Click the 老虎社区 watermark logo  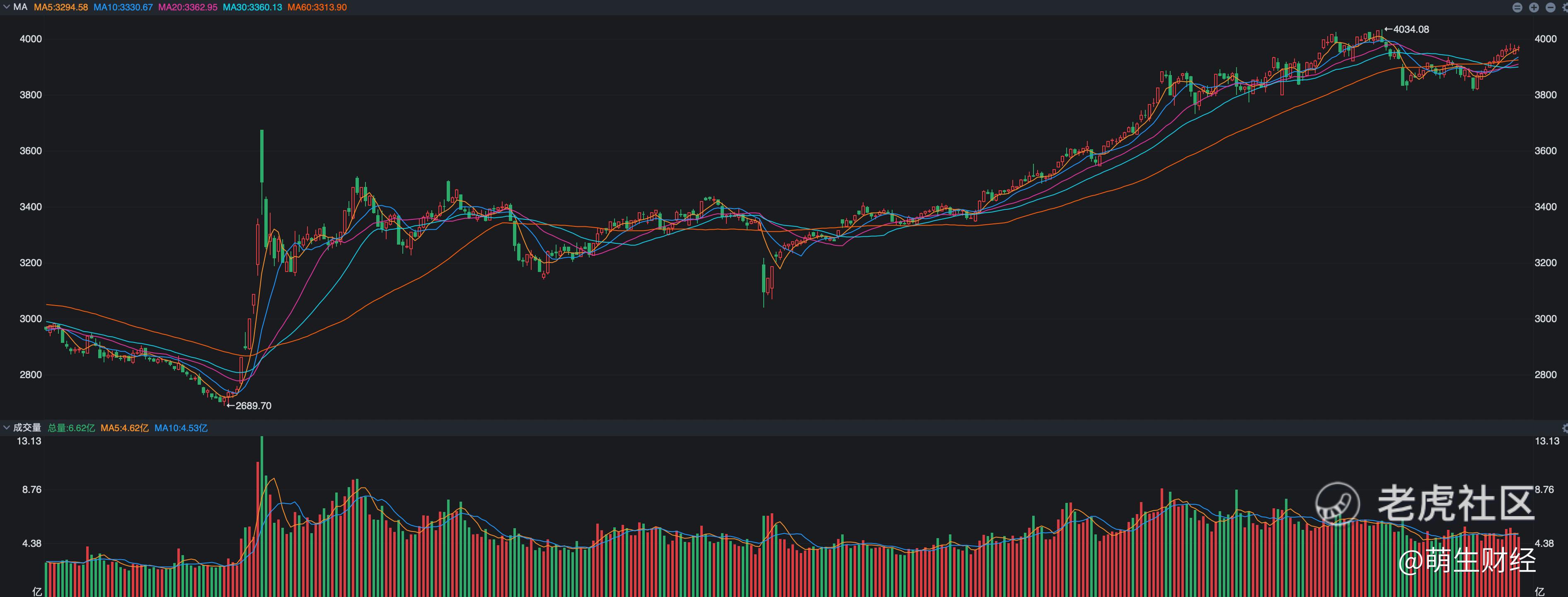[1337, 503]
